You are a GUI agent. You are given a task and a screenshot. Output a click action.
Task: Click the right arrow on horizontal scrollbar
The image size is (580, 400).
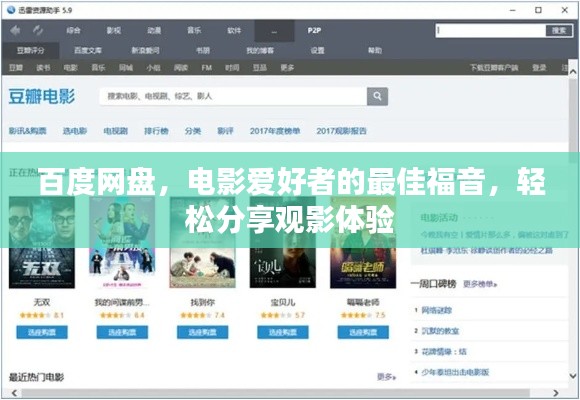click(x=556, y=393)
